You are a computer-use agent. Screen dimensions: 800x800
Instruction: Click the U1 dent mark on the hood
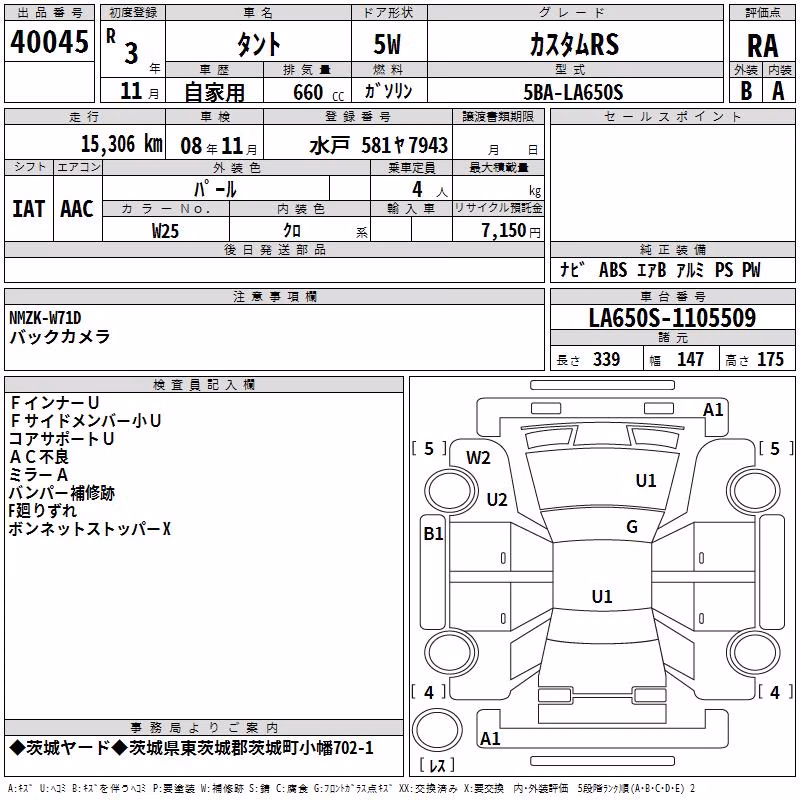(x=646, y=481)
